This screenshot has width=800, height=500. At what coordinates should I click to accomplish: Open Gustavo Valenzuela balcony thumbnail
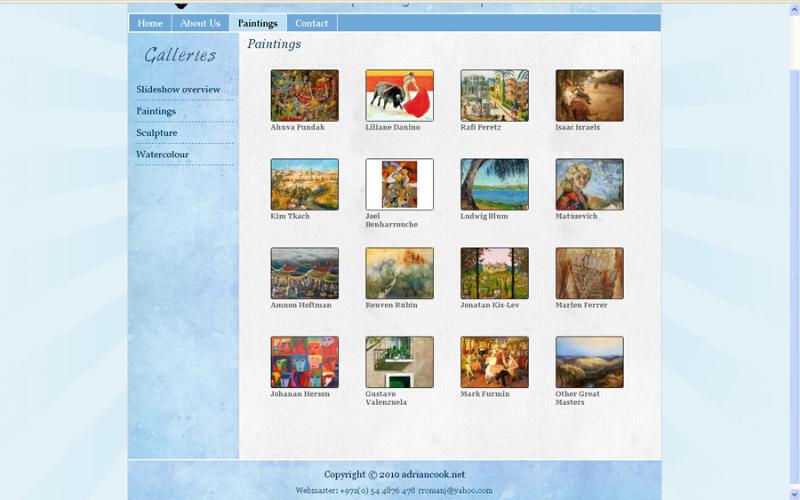399,362
